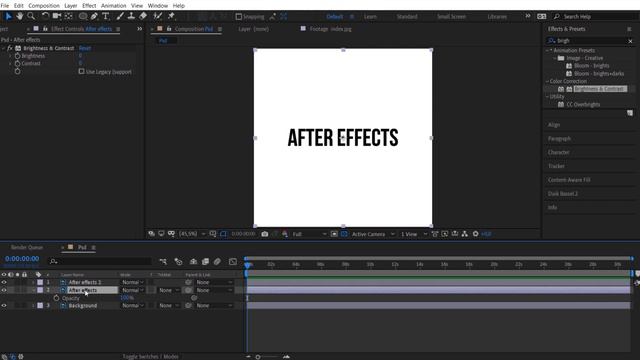Screen dimensions: 640x360
Task: Reset the Brightness & Contrast effect
Action: coord(84,48)
